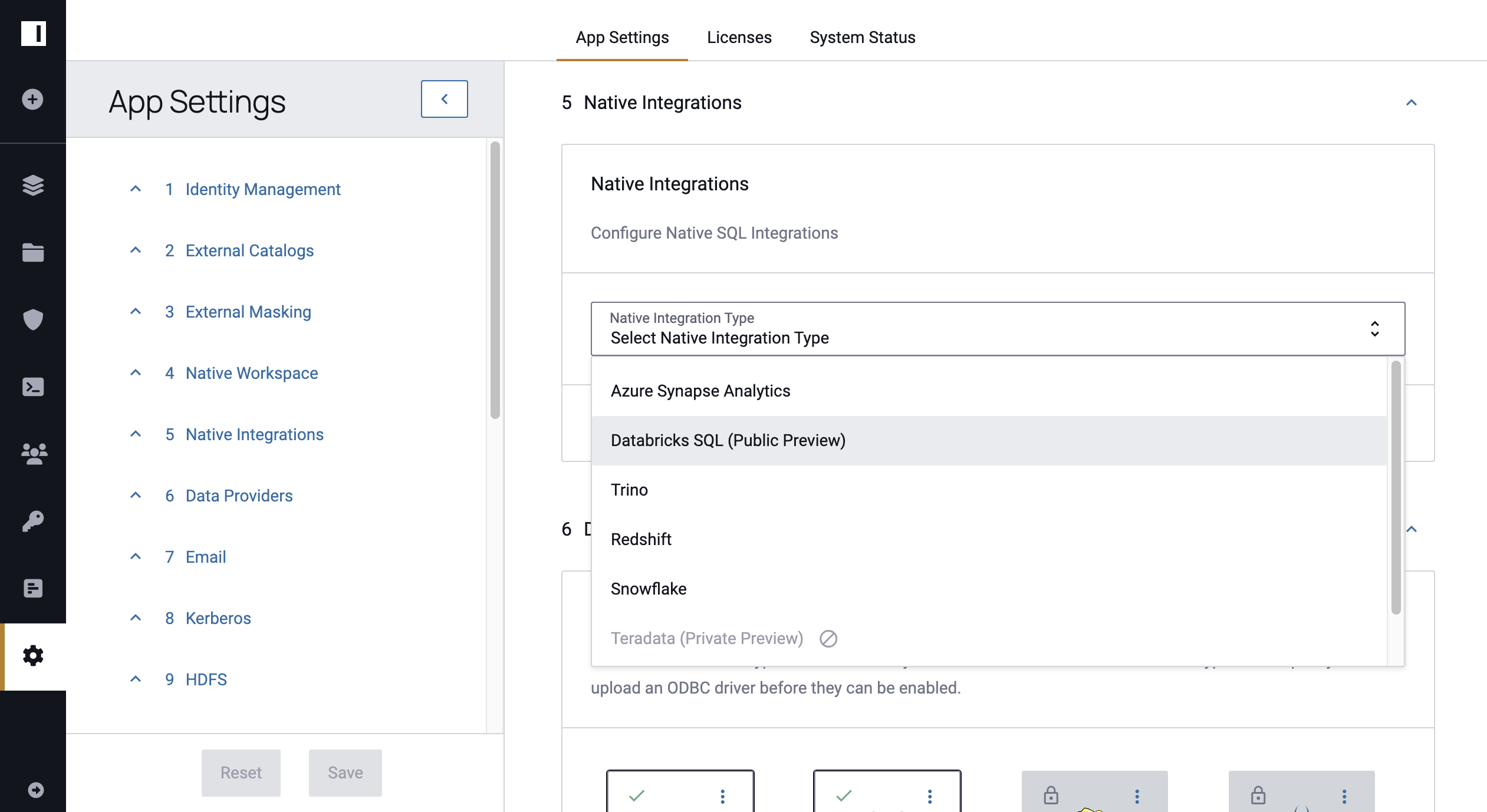Viewport: 1487px width, 812px height.
Task: Click the Identity Management section link
Action: [263, 189]
